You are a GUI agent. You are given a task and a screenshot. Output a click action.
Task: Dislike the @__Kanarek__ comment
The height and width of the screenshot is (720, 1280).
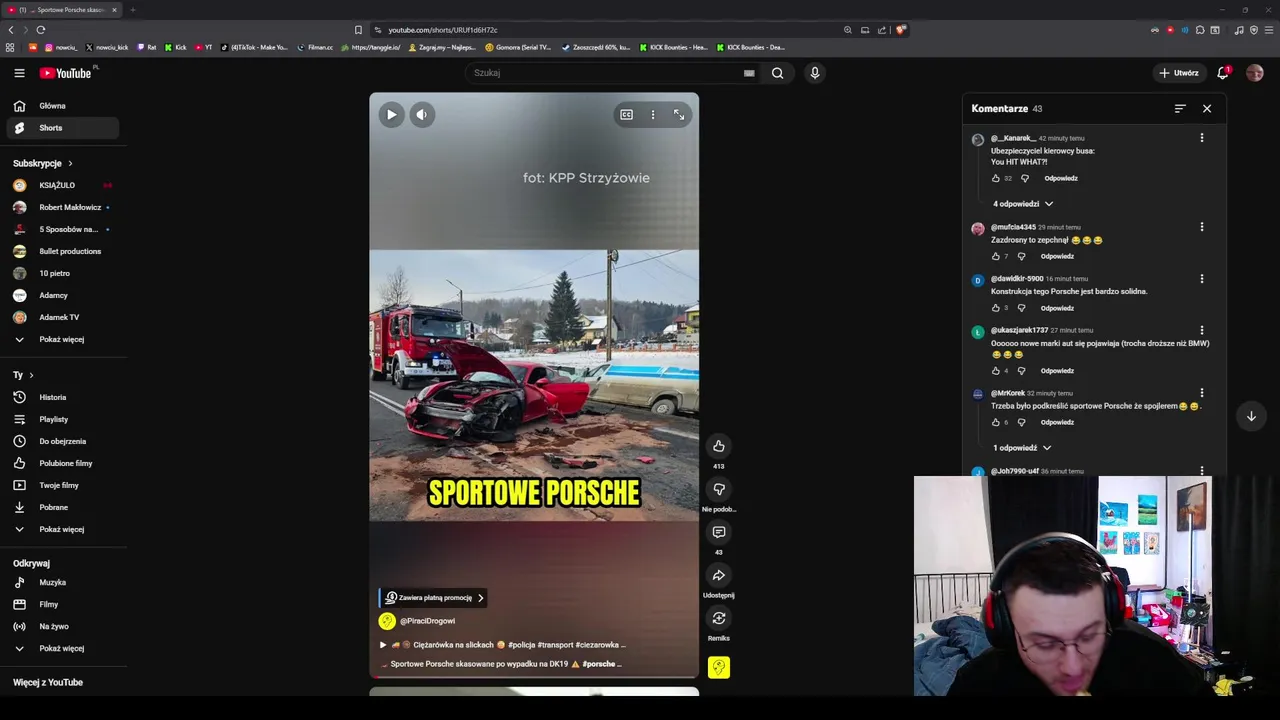[x=1025, y=178]
